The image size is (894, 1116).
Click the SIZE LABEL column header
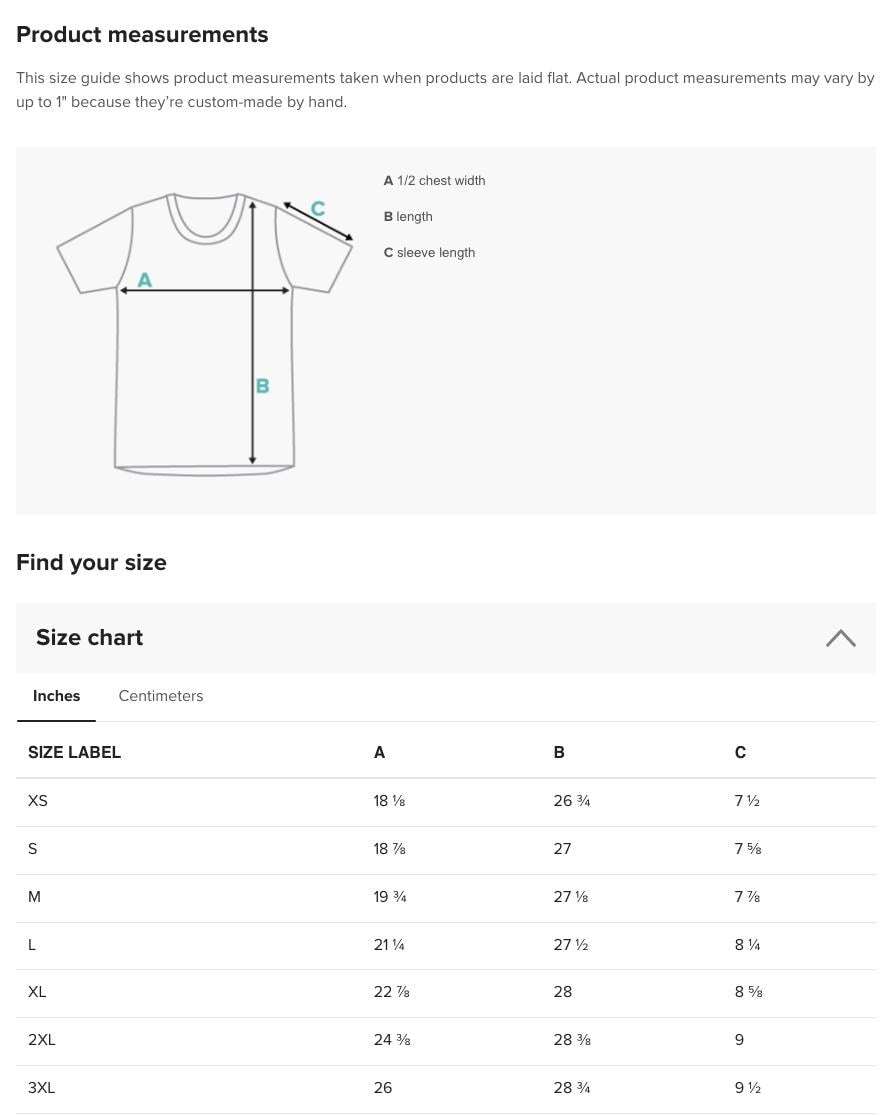(x=74, y=752)
